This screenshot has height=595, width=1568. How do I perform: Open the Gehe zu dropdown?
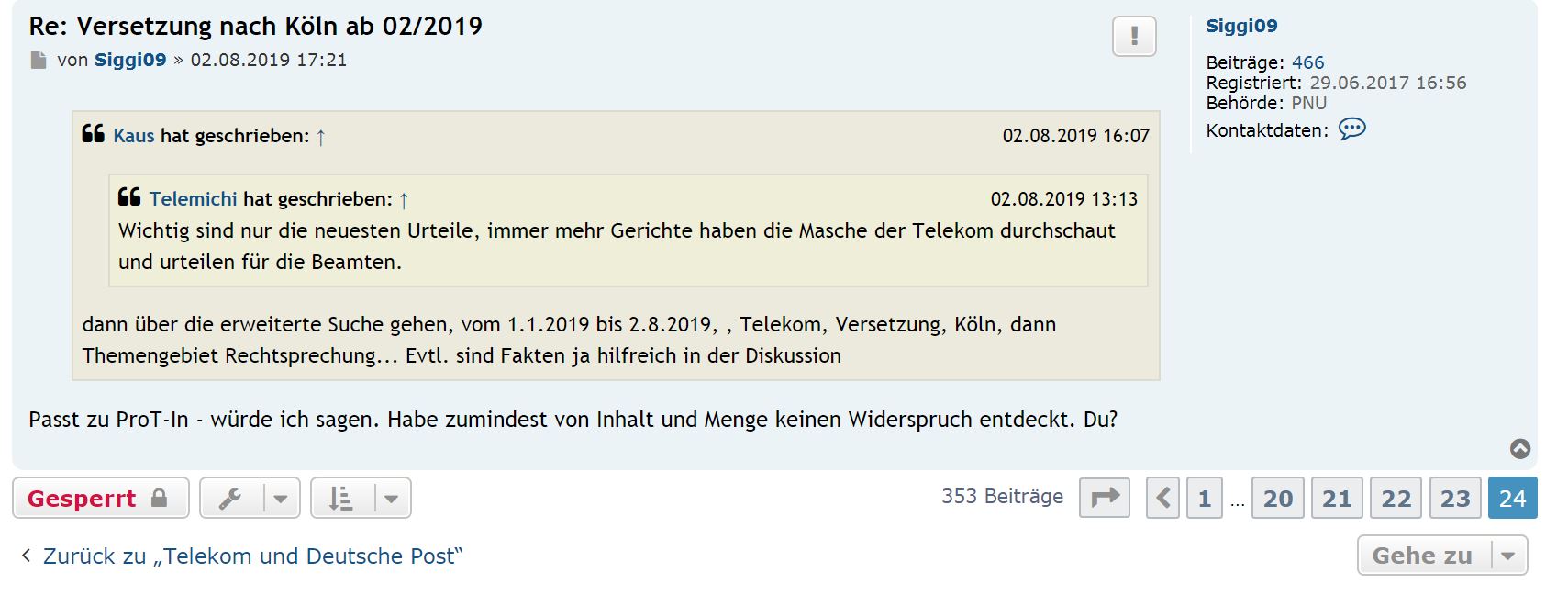tap(1441, 556)
